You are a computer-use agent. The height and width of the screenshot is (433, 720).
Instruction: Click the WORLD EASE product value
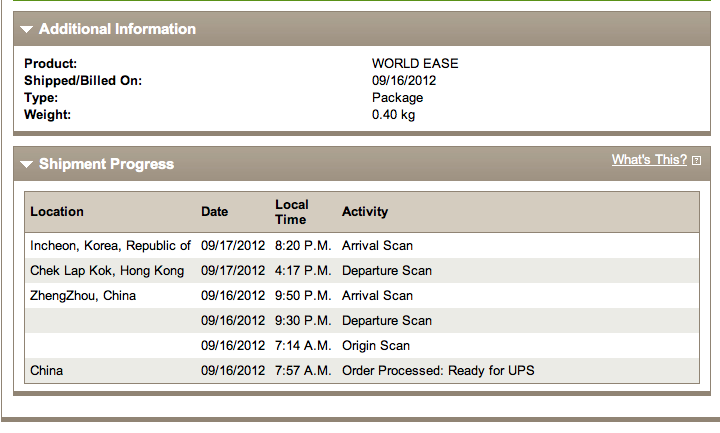coord(415,63)
